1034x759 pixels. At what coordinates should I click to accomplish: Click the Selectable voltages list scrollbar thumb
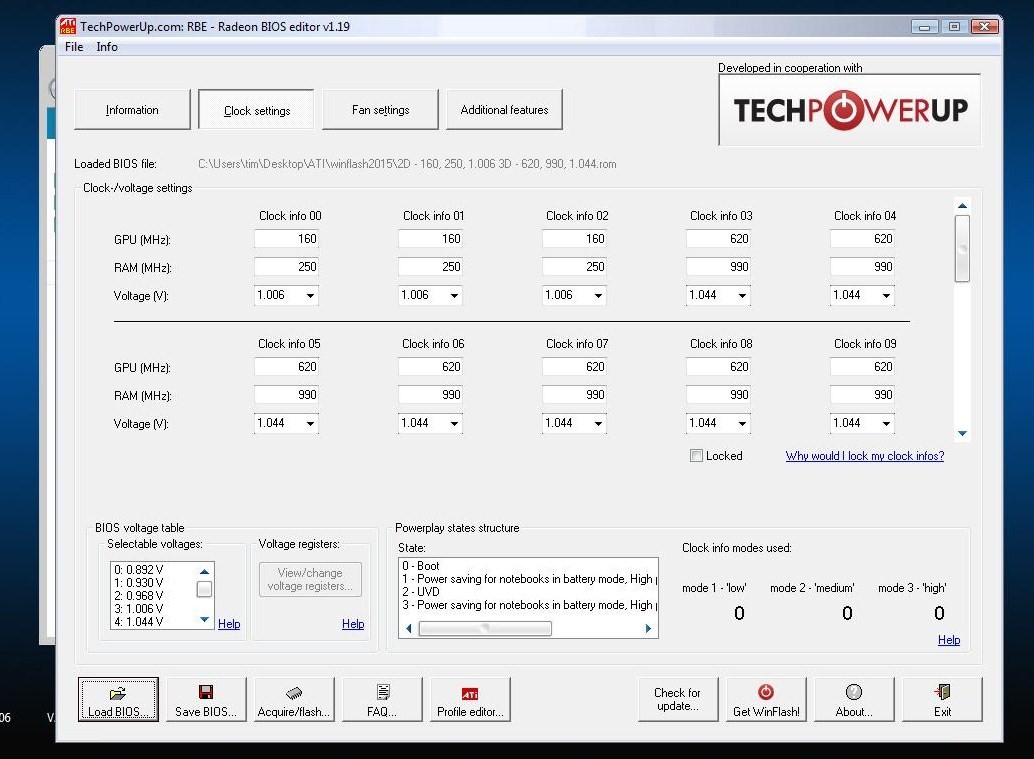[204, 589]
